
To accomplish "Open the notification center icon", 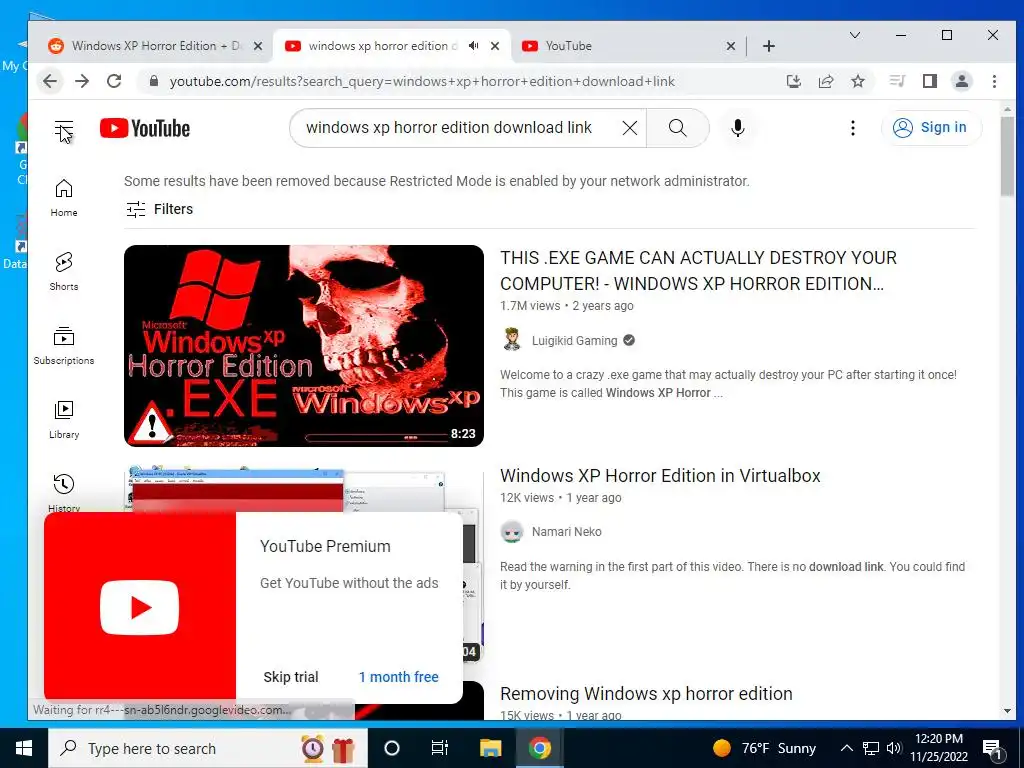I will (993, 749).
